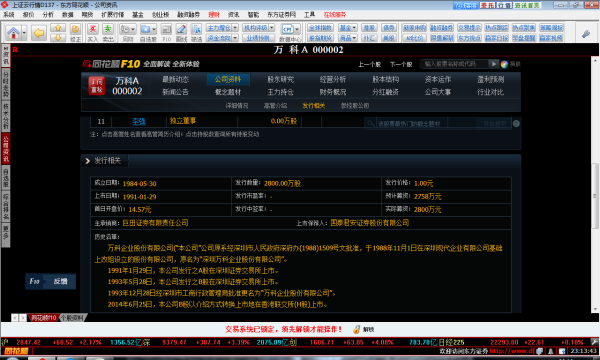Open the 基金 dropdown button
The height and width of the screenshot is (360, 600).
[x=348, y=28]
